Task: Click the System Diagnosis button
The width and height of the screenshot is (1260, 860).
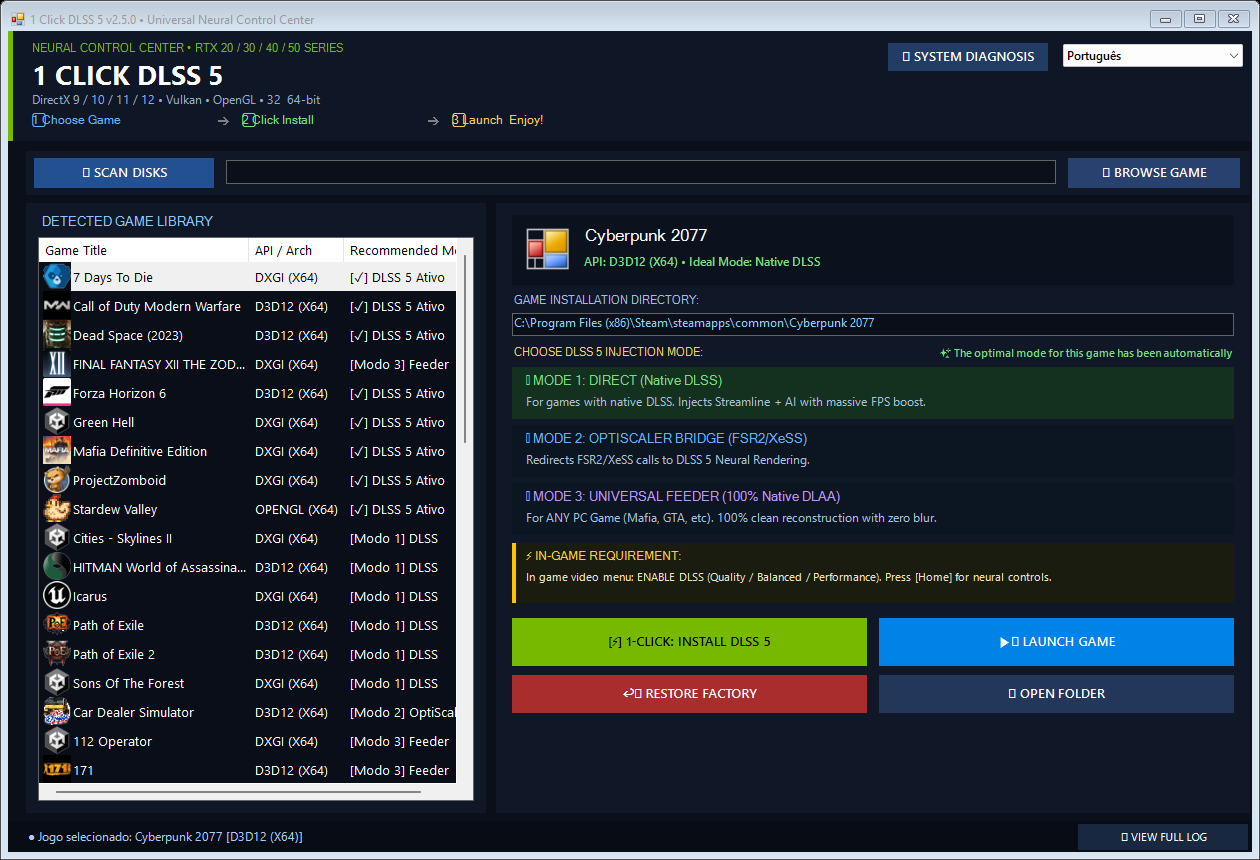Action: pyautogui.click(x=968, y=57)
